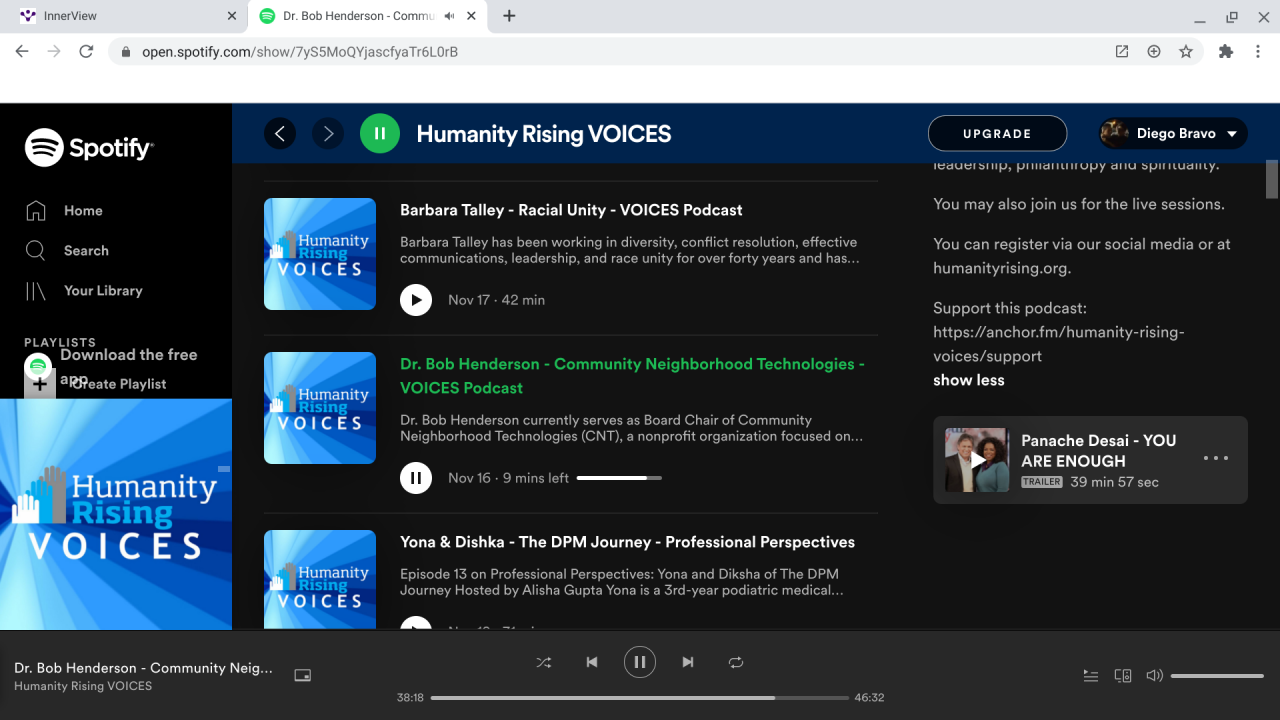This screenshot has width=1280, height=720.
Task: View site info via padlock icon
Action: pyautogui.click(x=126, y=52)
